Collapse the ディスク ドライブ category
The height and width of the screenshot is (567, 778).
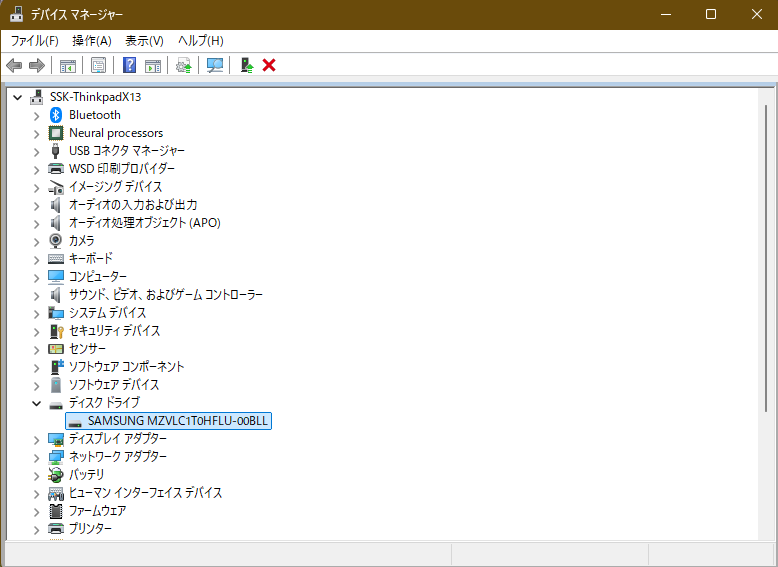click(37, 403)
